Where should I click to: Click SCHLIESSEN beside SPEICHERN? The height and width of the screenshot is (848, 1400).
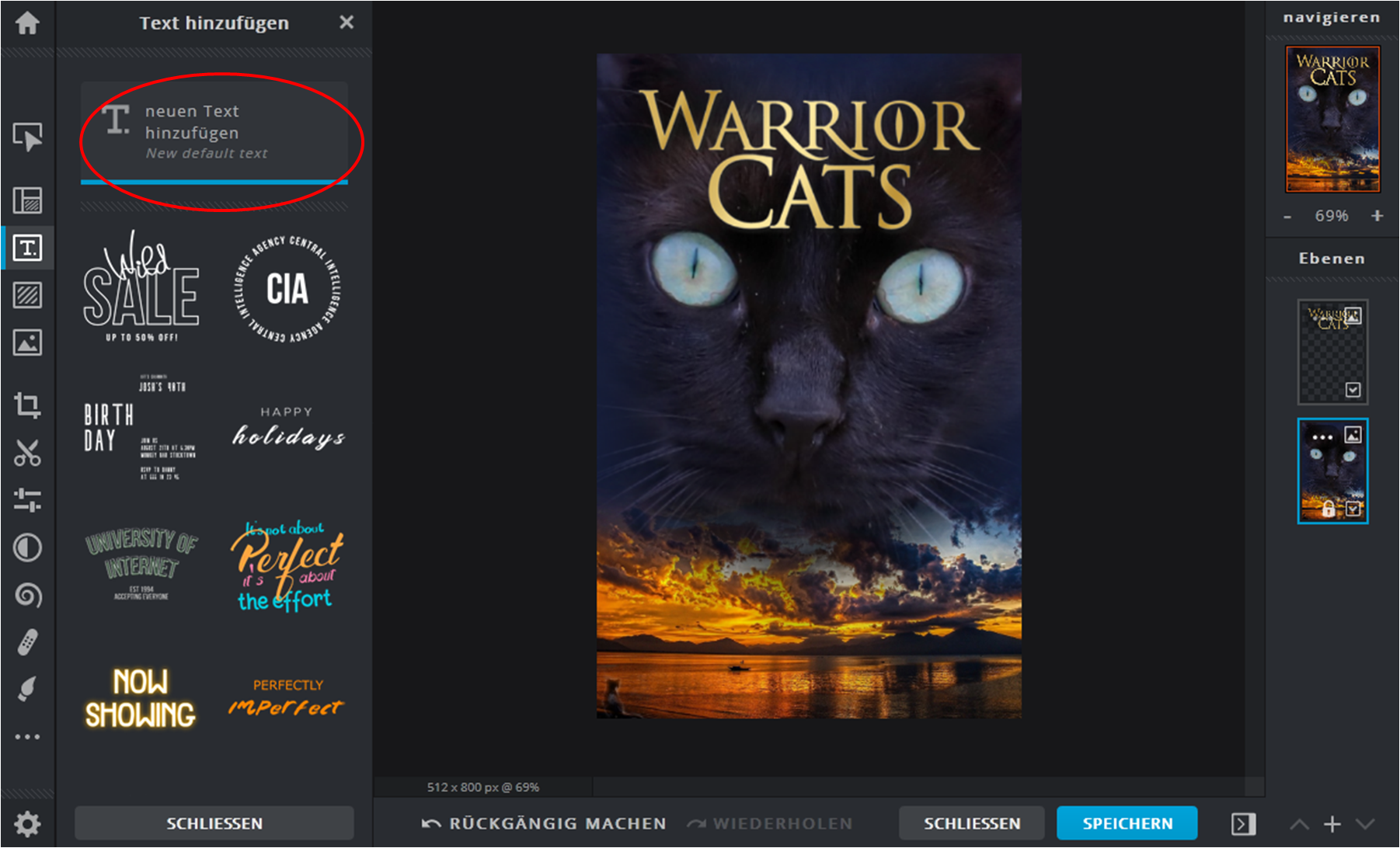pyautogui.click(x=972, y=823)
